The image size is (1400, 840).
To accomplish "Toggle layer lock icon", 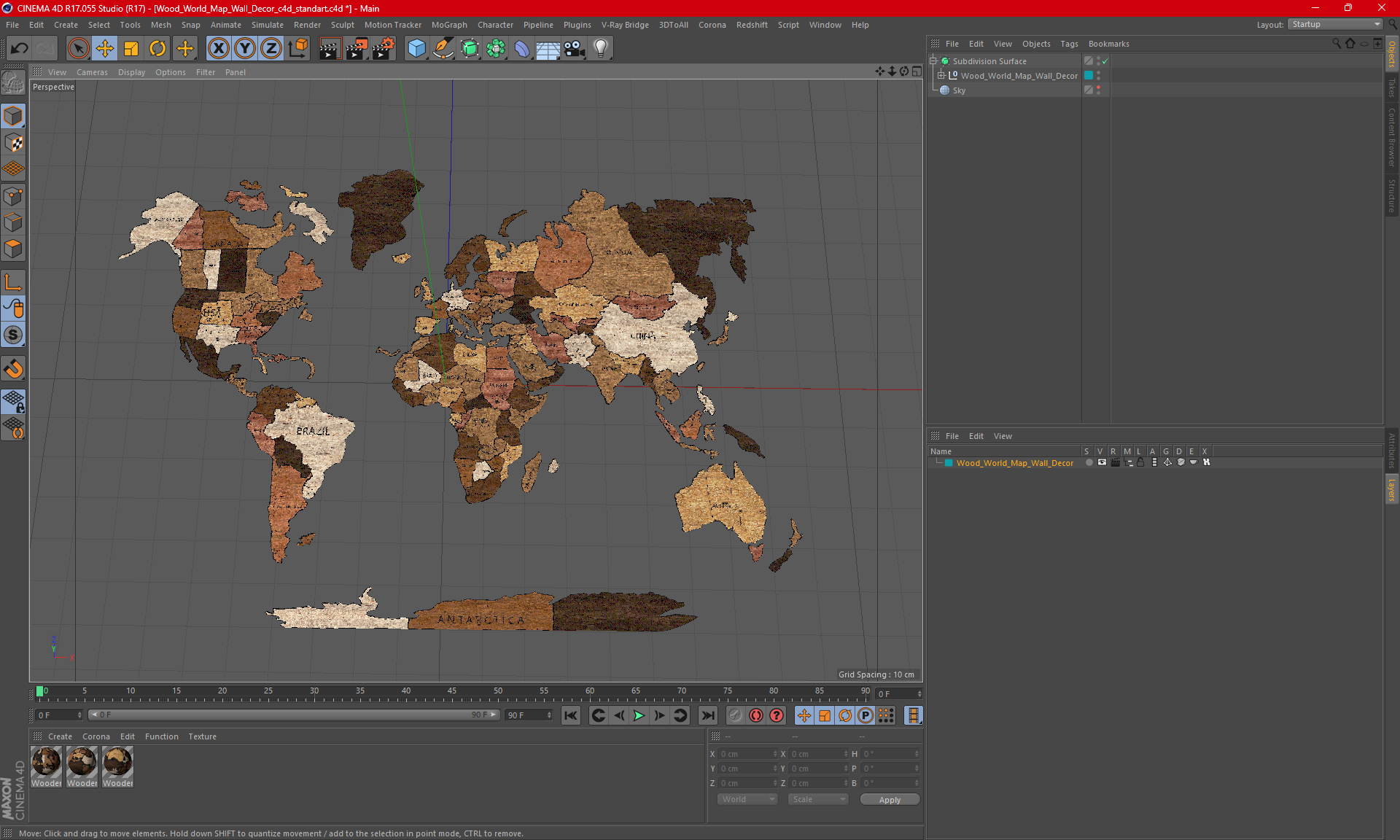I will click(1140, 463).
